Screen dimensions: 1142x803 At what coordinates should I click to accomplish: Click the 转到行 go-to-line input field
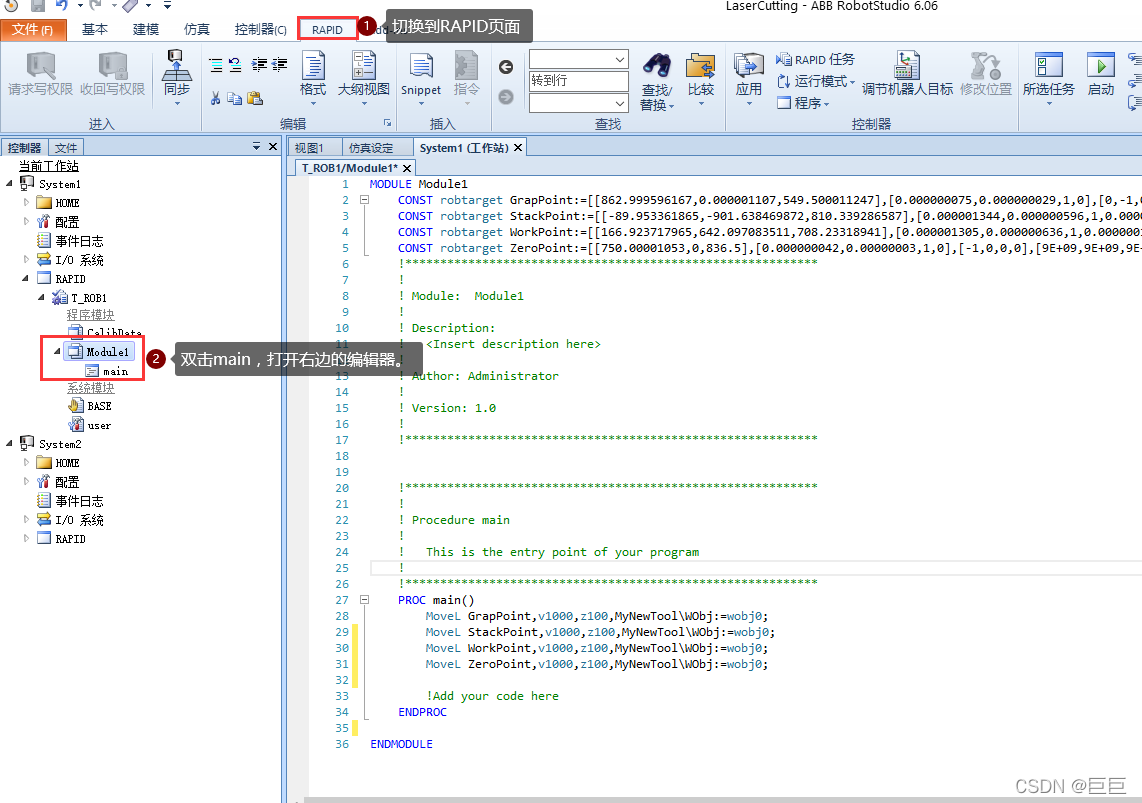(x=579, y=81)
